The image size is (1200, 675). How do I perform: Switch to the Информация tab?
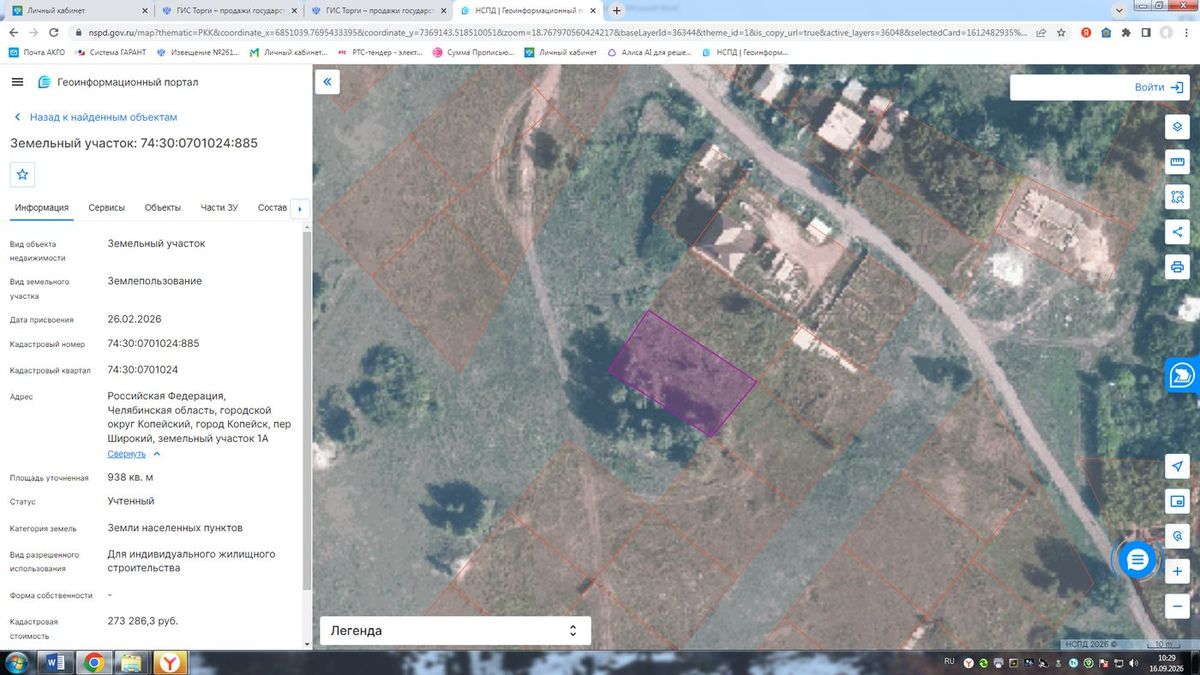(x=42, y=208)
